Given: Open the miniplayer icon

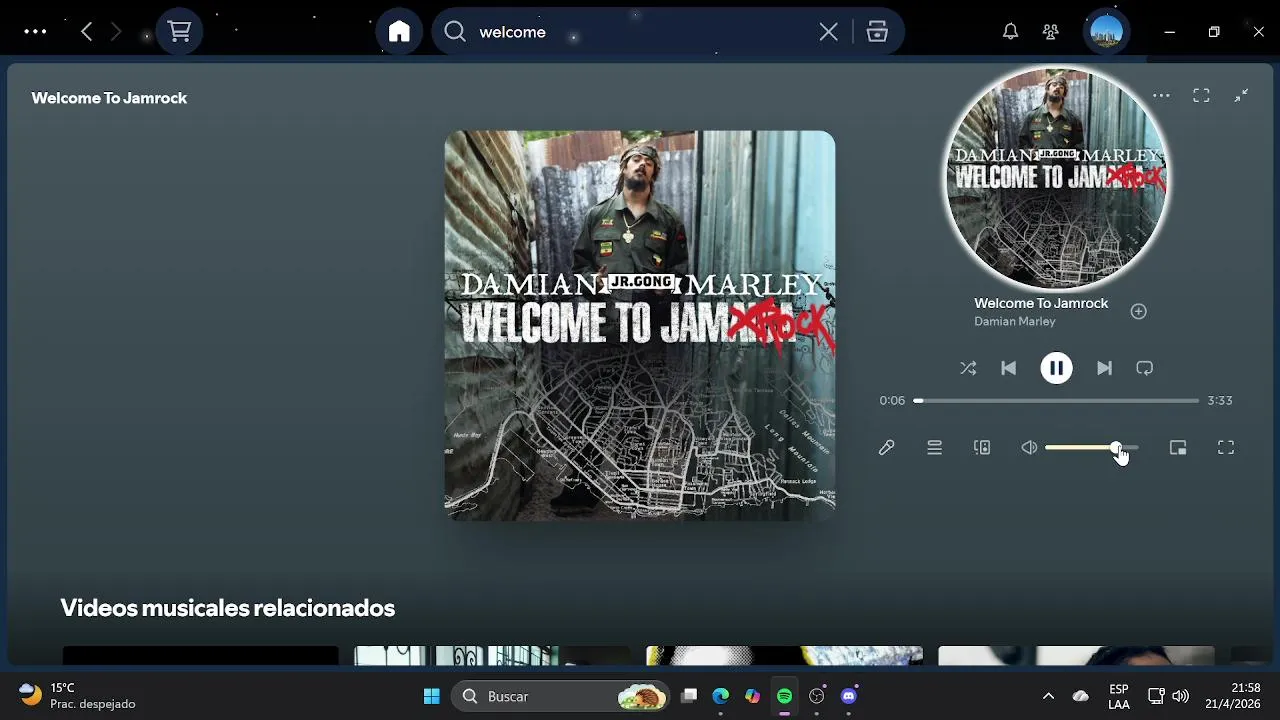Looking at the screenshot, I should pos(1178,448).
